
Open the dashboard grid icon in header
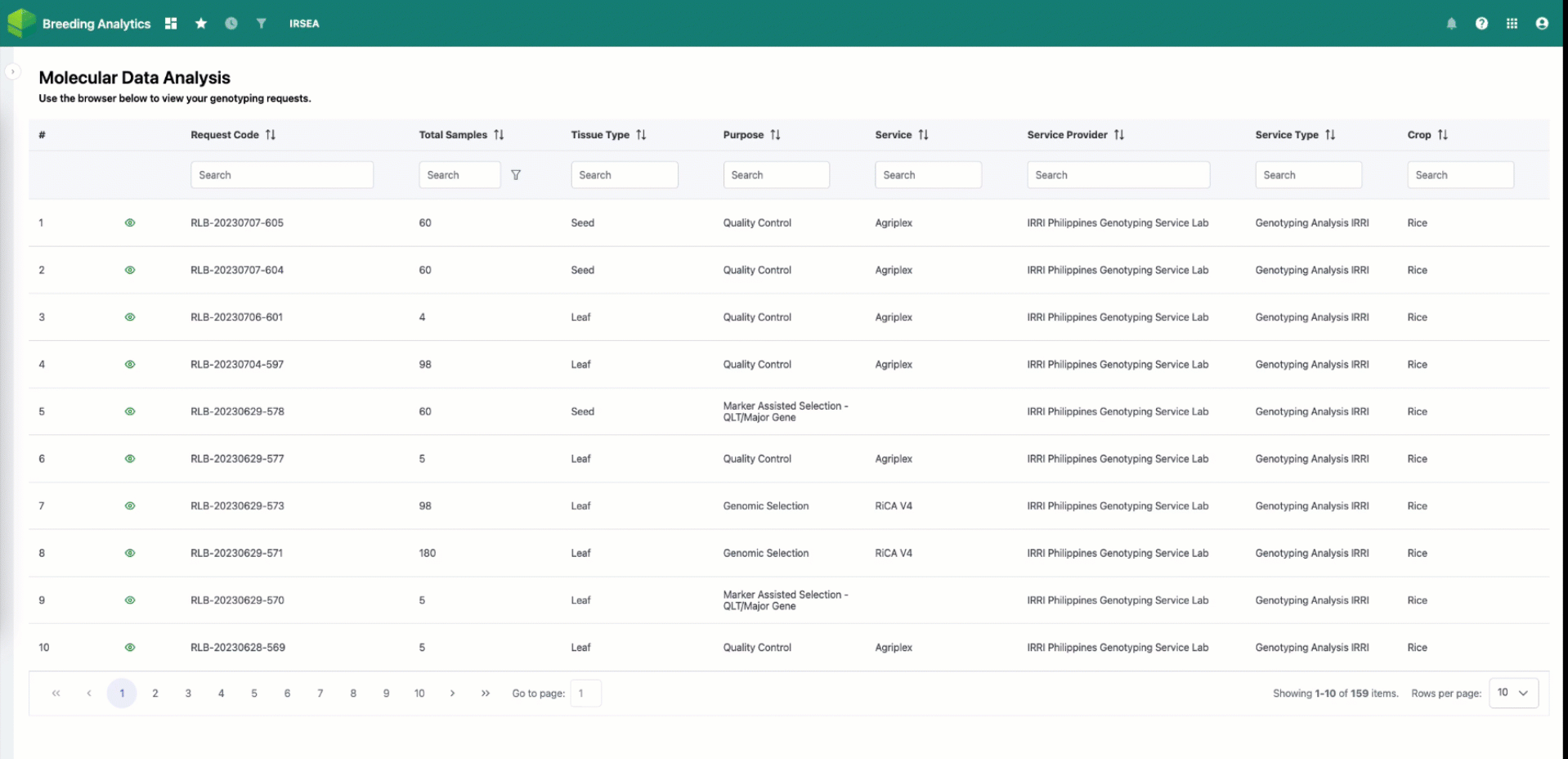[171, 24]
